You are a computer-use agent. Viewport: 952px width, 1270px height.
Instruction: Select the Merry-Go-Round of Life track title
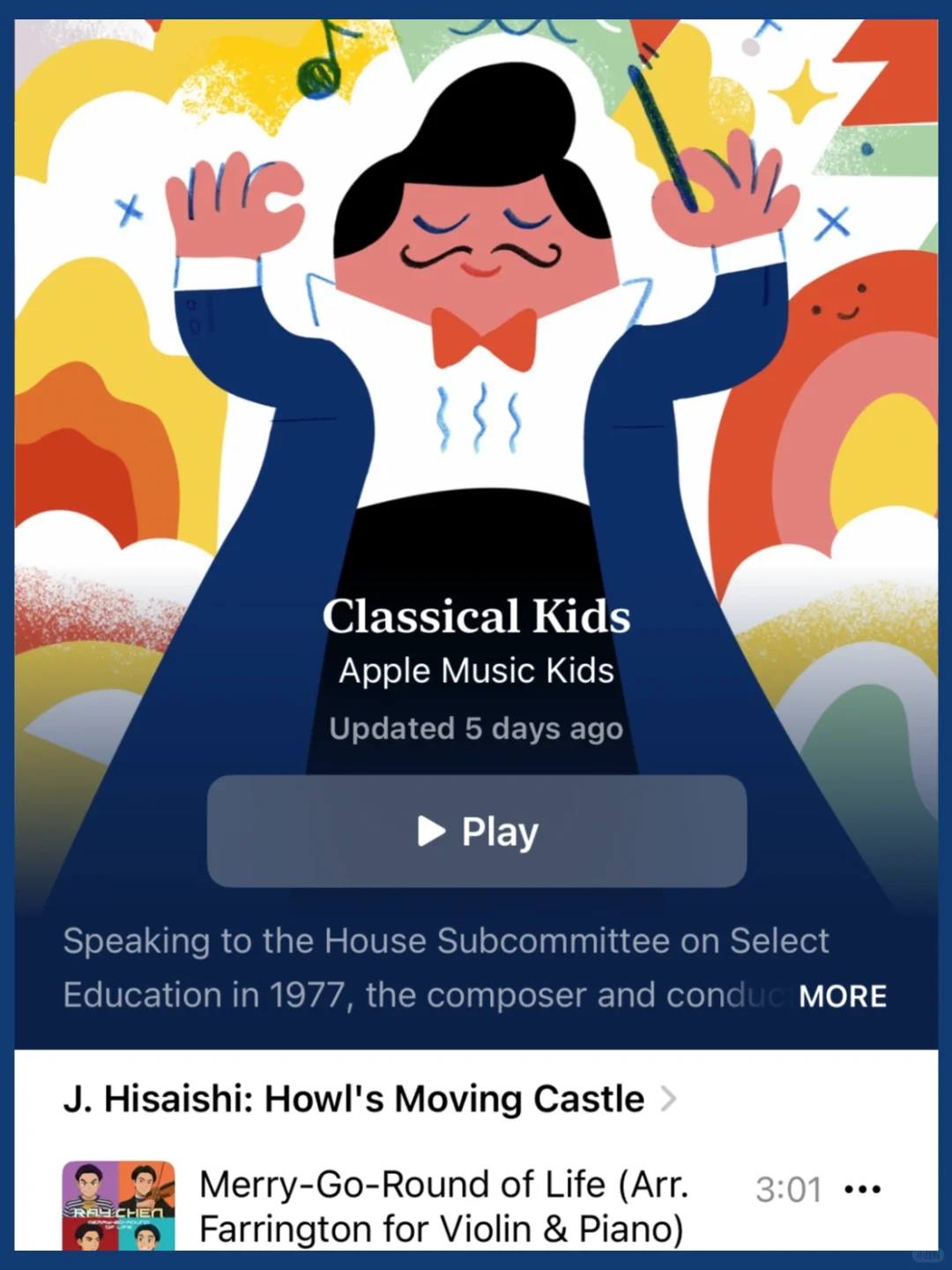pos(443,1206)
